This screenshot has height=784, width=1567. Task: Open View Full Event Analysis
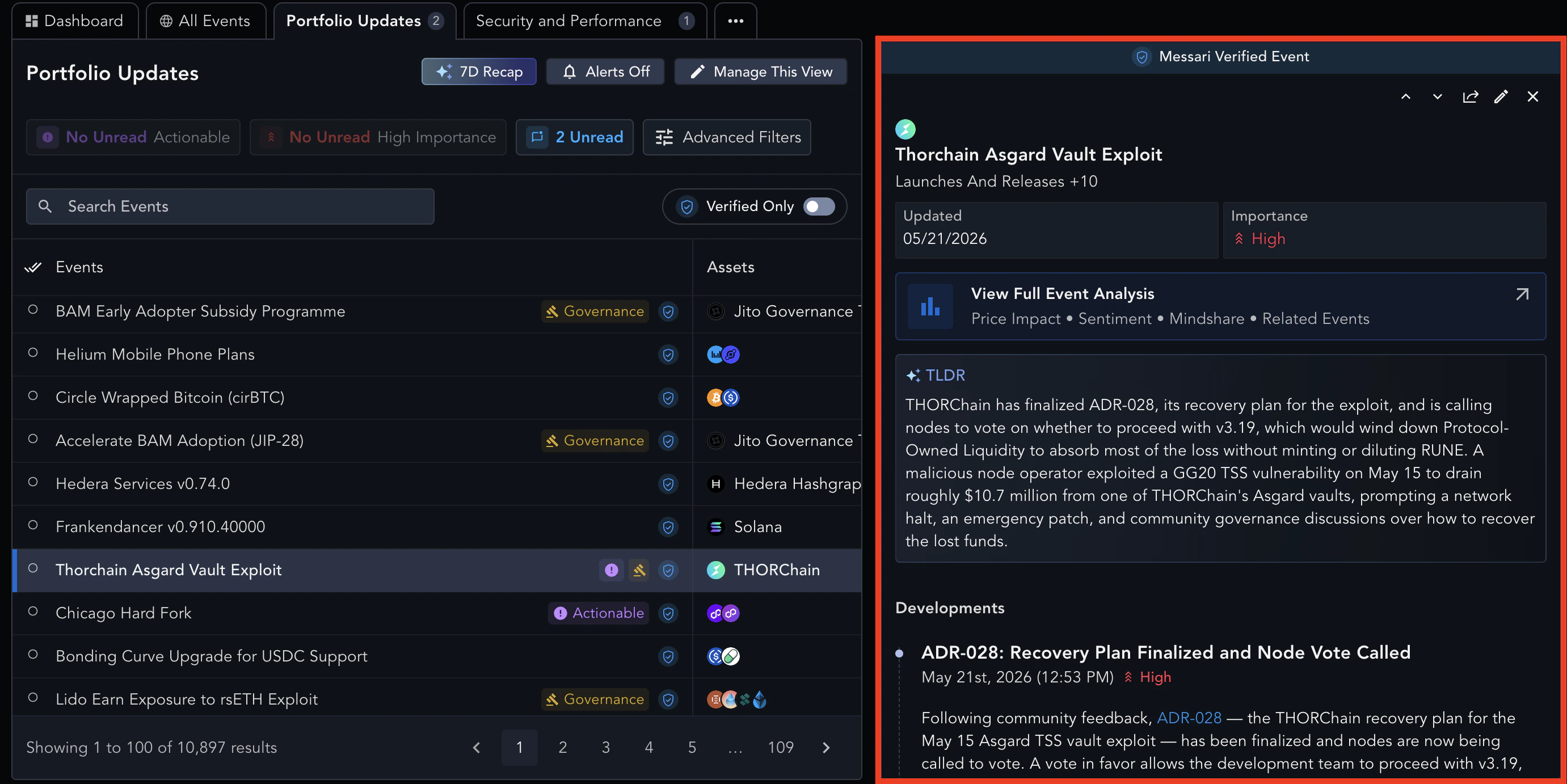point(1220,306)
